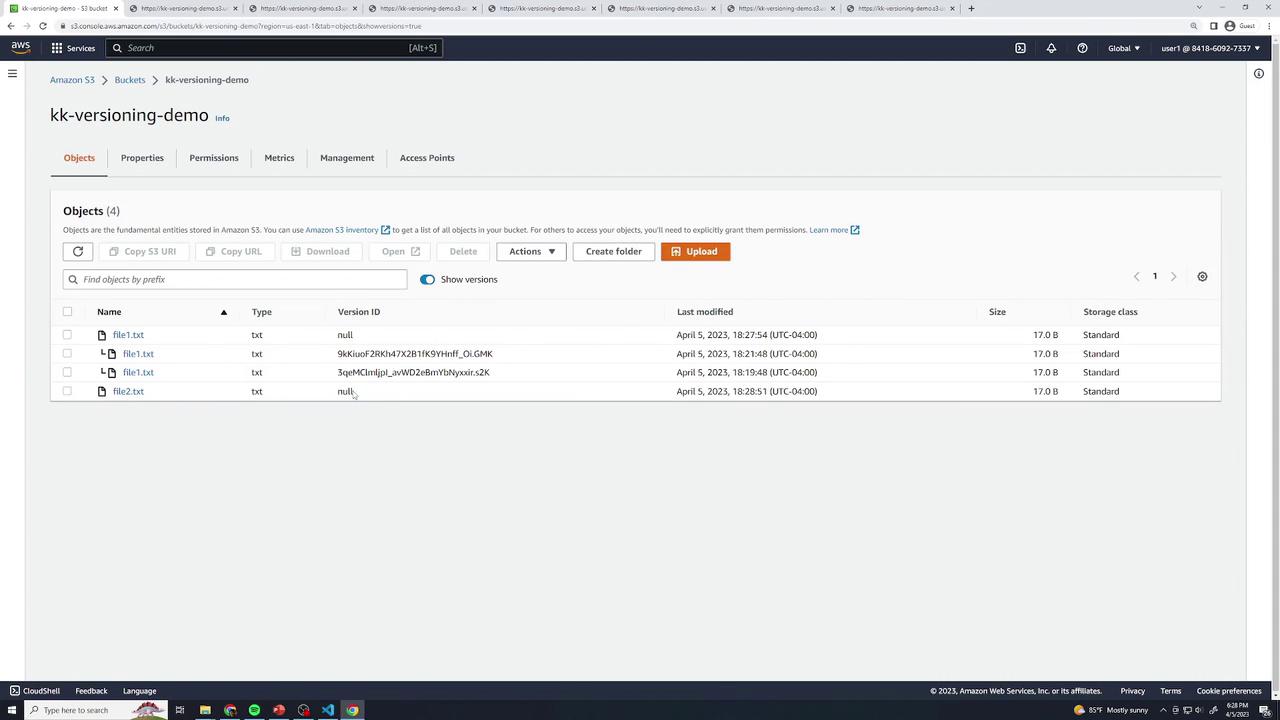1280x720 pixels.
Task: Open the Global region dropdown
Action: coord(1123,48)
